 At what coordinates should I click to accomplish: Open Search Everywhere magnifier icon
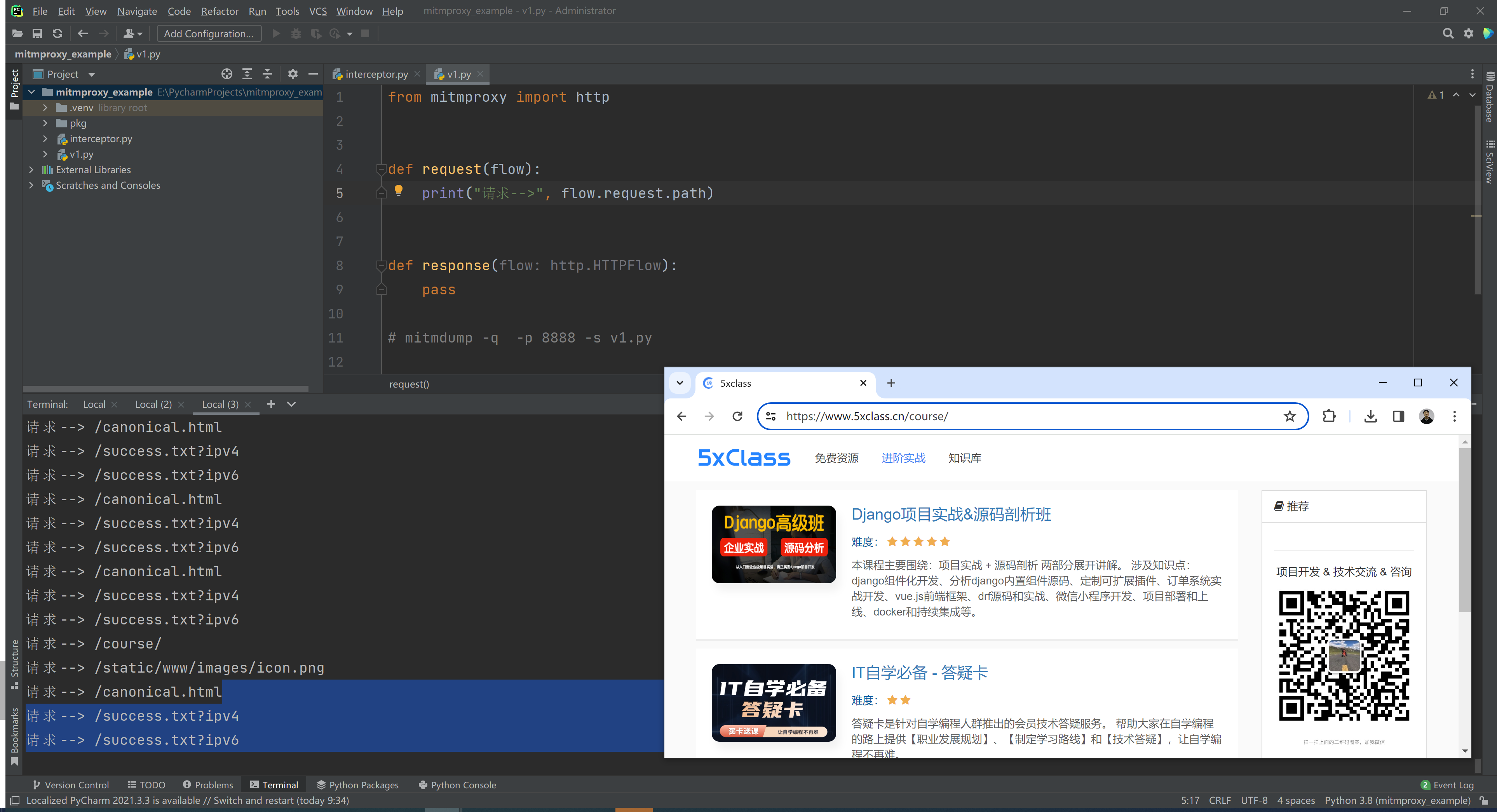coord(1448,34)
